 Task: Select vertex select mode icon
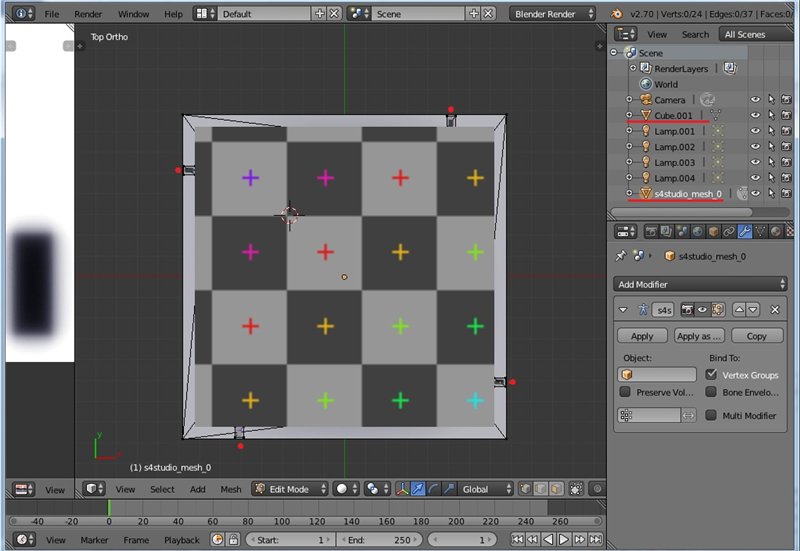[x=525, y=489]
